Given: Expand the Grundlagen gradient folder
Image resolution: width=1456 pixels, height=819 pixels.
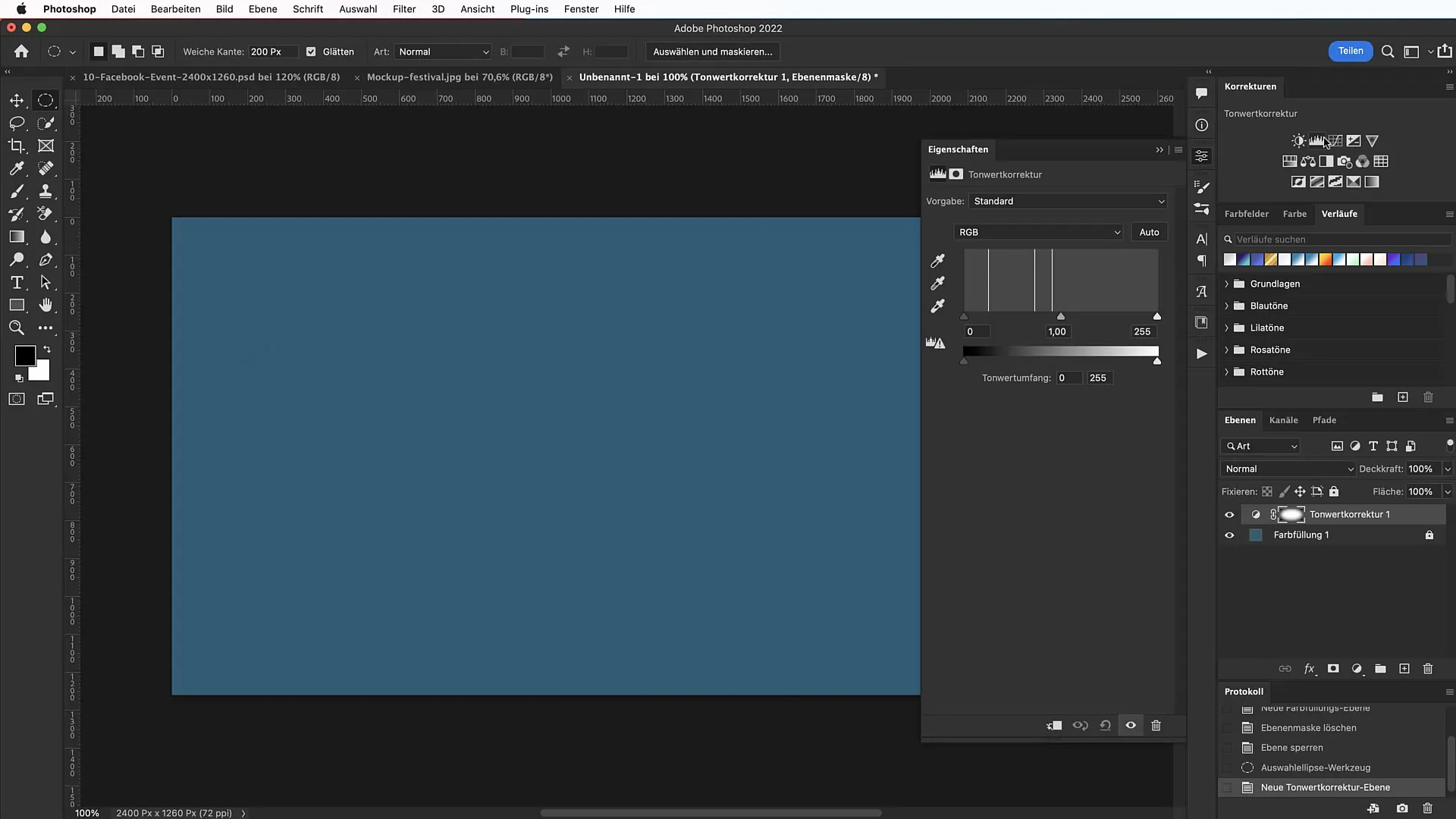Looking at the screenshot, I should click(x=1227, y=284).
